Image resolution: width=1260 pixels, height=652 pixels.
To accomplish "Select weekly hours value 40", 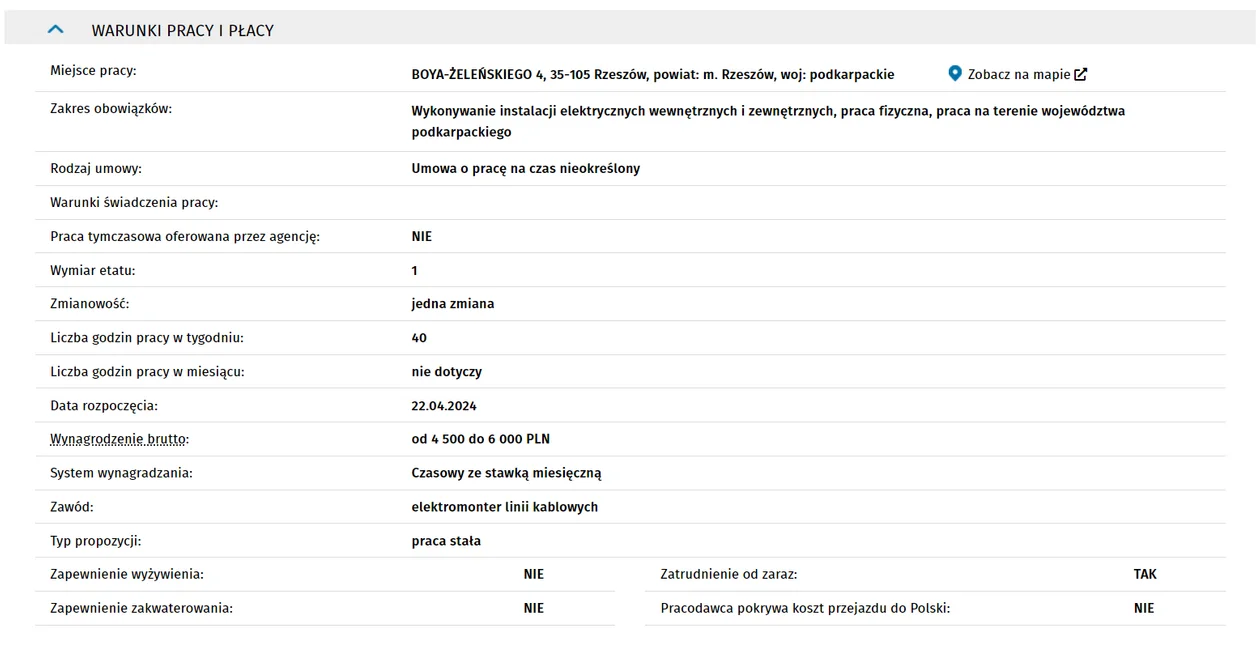I will [419, 337].
